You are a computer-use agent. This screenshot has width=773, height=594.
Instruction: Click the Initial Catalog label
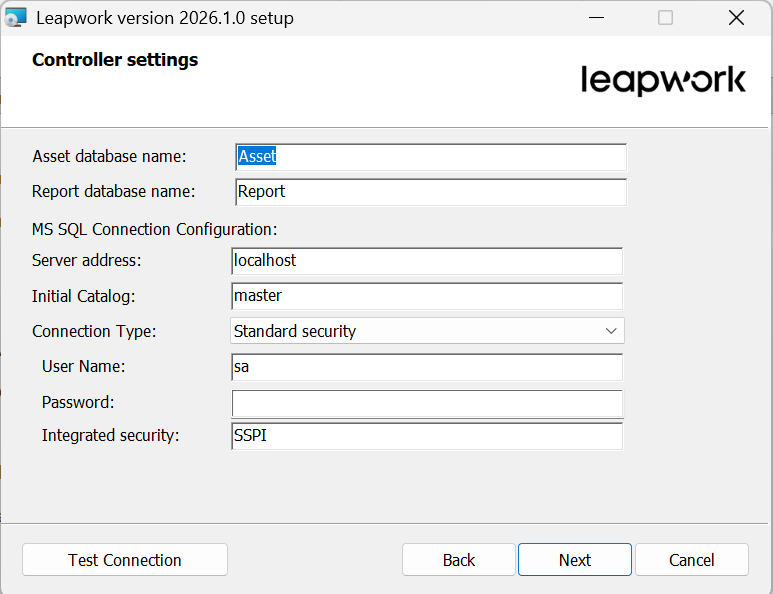click(x=83, y=296)
